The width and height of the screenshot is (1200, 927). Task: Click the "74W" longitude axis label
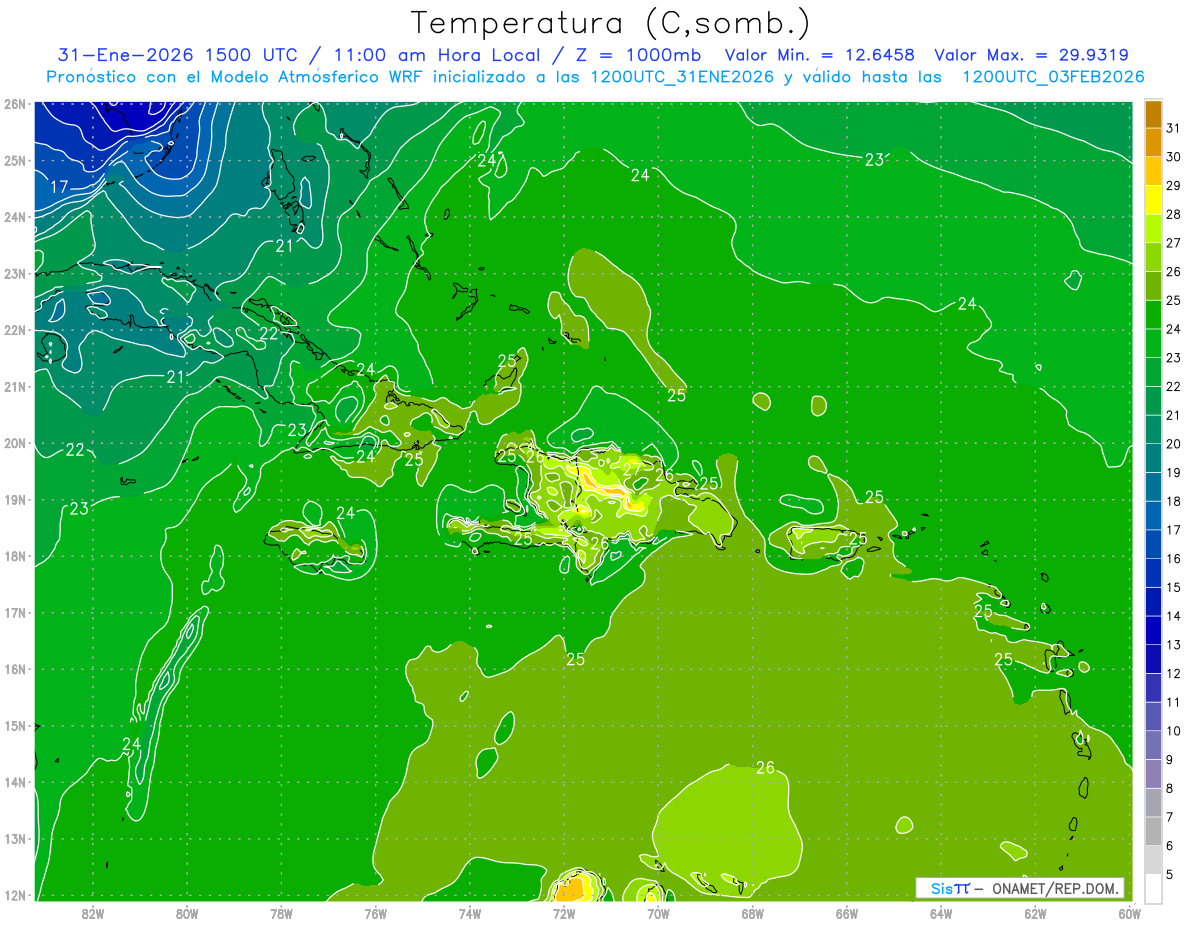(x=469, y=913)
